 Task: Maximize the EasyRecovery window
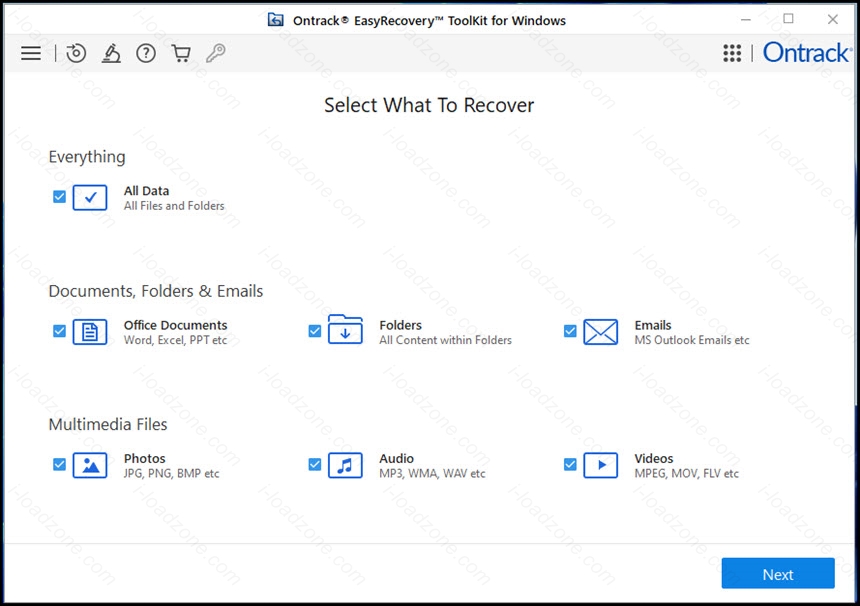[788, 19]
